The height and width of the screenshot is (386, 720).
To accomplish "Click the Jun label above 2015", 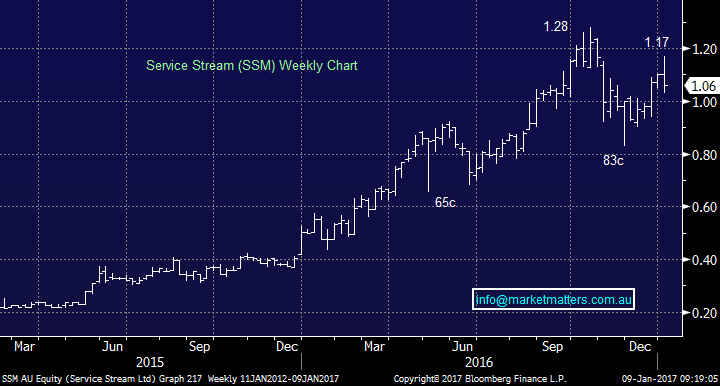I will click(x=112, y=347).
